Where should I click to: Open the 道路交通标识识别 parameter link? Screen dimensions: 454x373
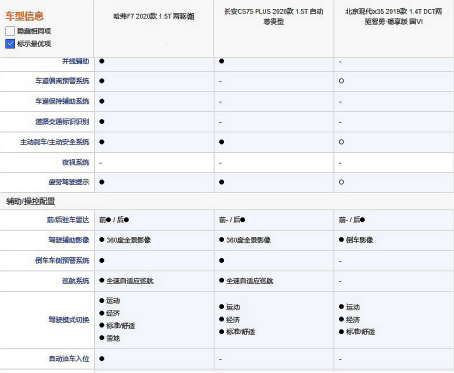[62, 122]
